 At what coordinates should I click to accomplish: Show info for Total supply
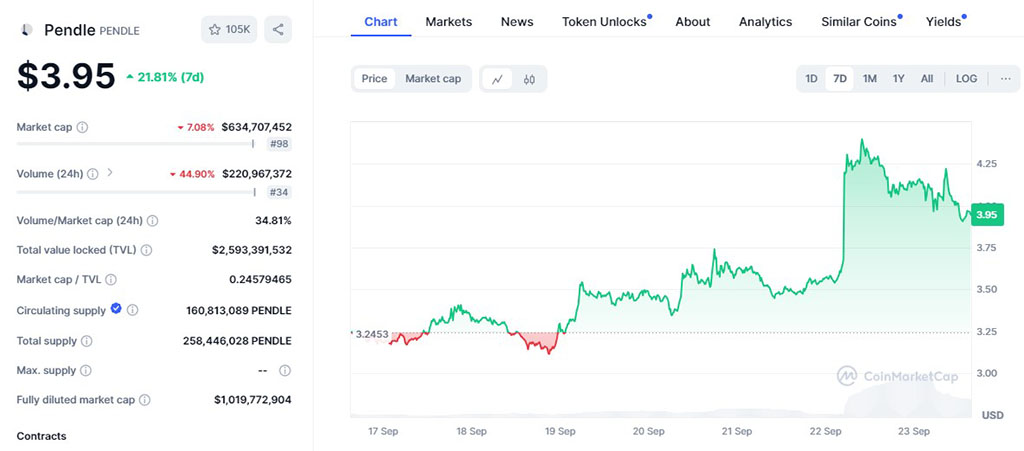(87, 341)
